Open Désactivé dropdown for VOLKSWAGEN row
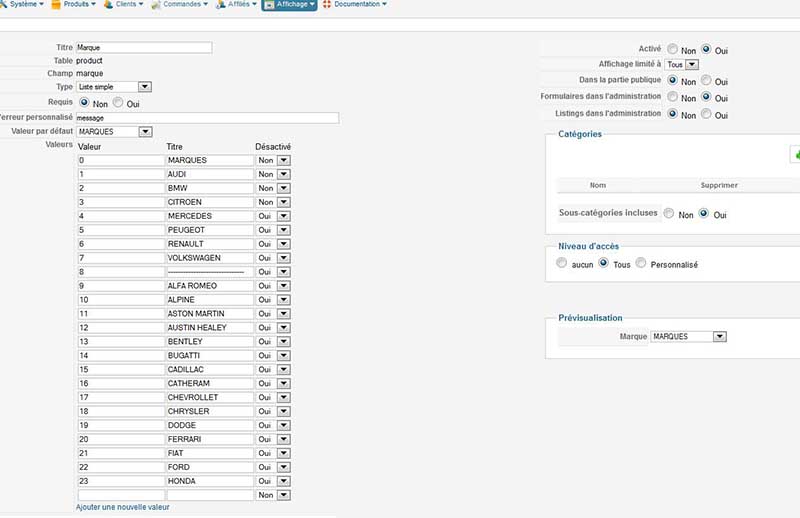The height and width of the screenshot is (518, 800). 273,258
